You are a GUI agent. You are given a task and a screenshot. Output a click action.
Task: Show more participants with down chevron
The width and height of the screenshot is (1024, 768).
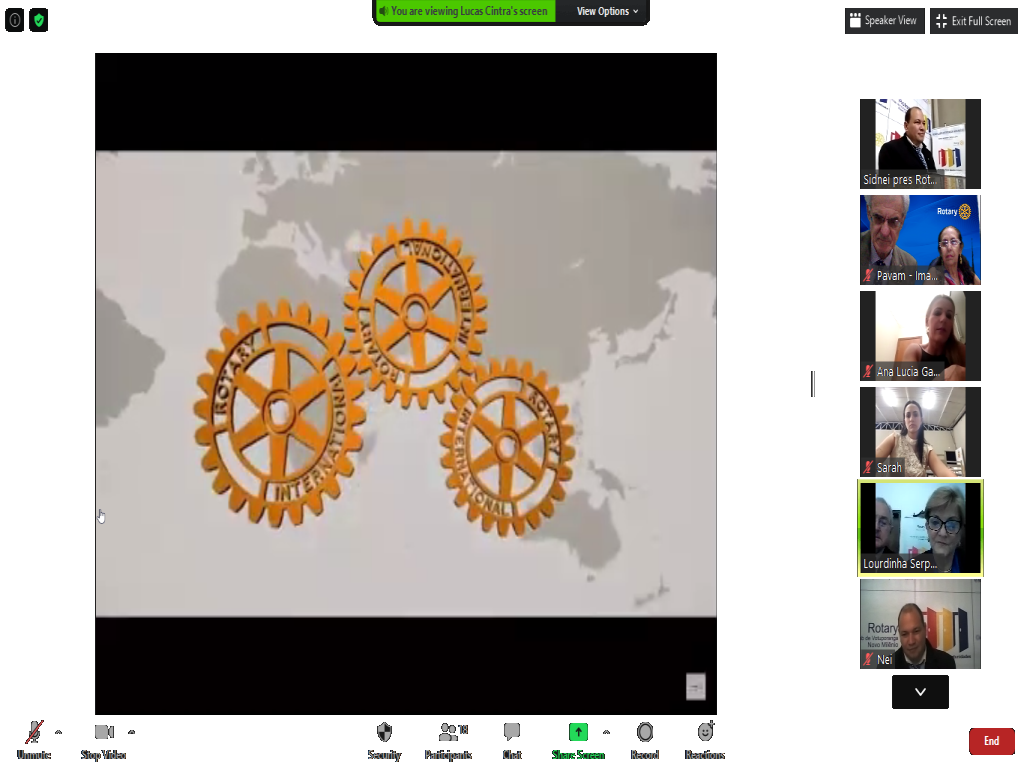point(920,692)
